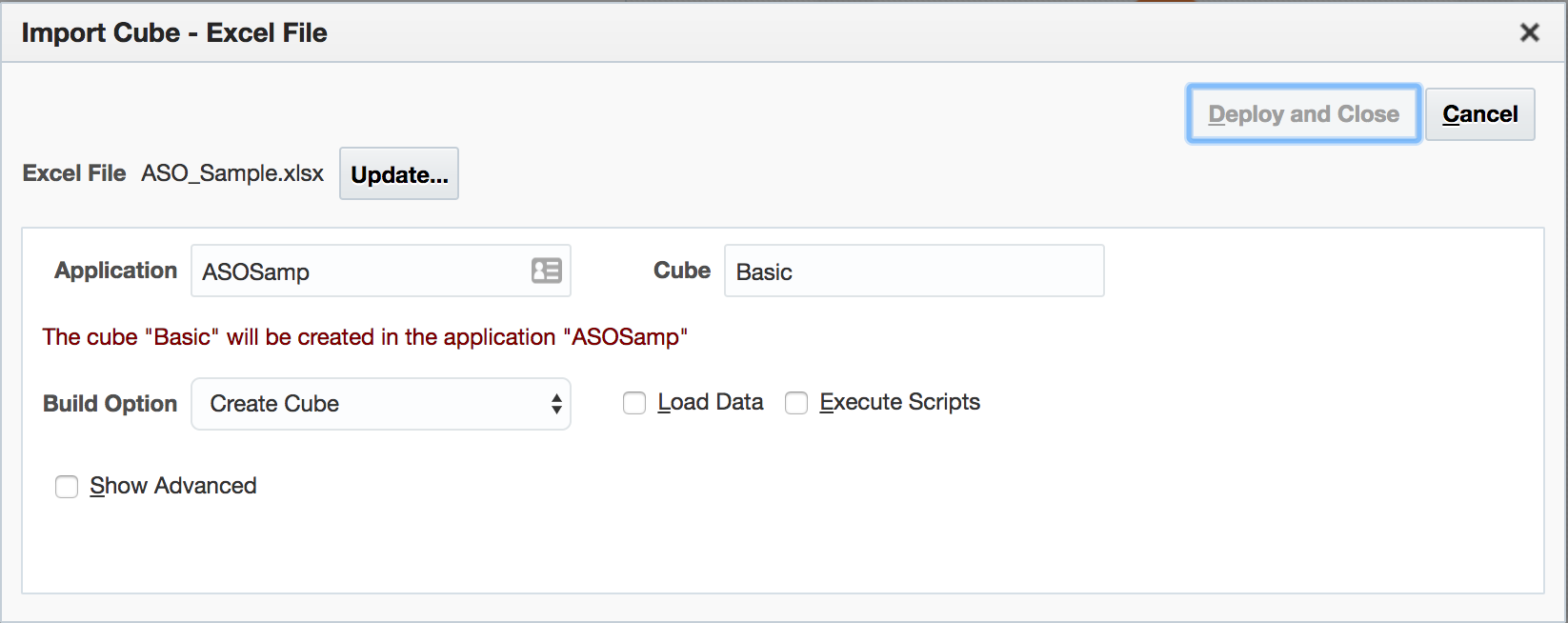Focus the Application name text field
Viewport: 1568px width, 623px height.
tap(362, 271)
